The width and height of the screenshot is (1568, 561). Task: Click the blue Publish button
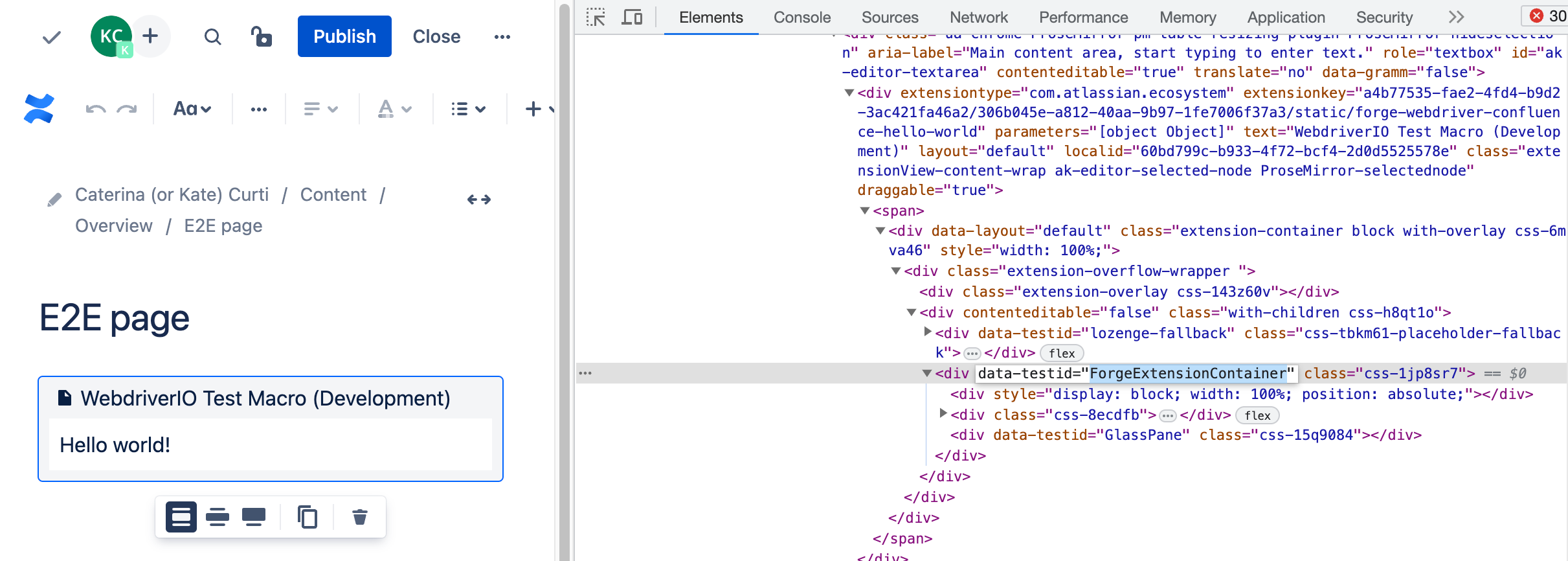click(344, 36)
